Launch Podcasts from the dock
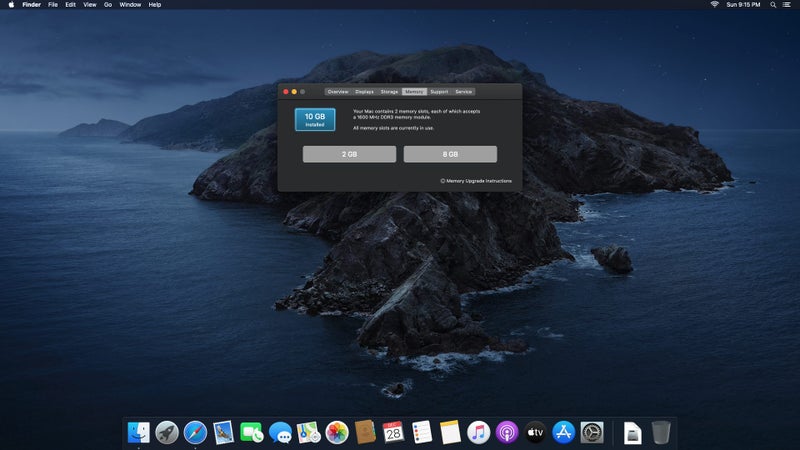The height and width of the screenshot is (450, 800). (x=507, y=432)
